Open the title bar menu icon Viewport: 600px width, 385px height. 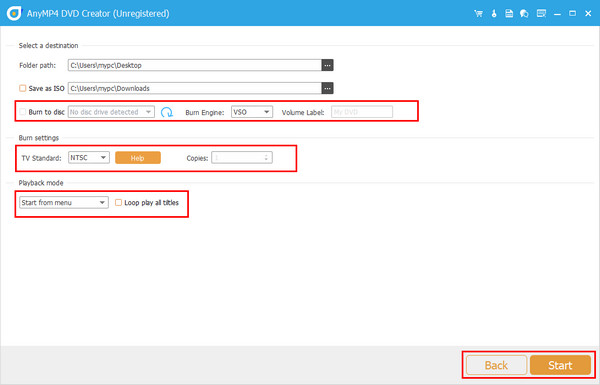(541, 14)
